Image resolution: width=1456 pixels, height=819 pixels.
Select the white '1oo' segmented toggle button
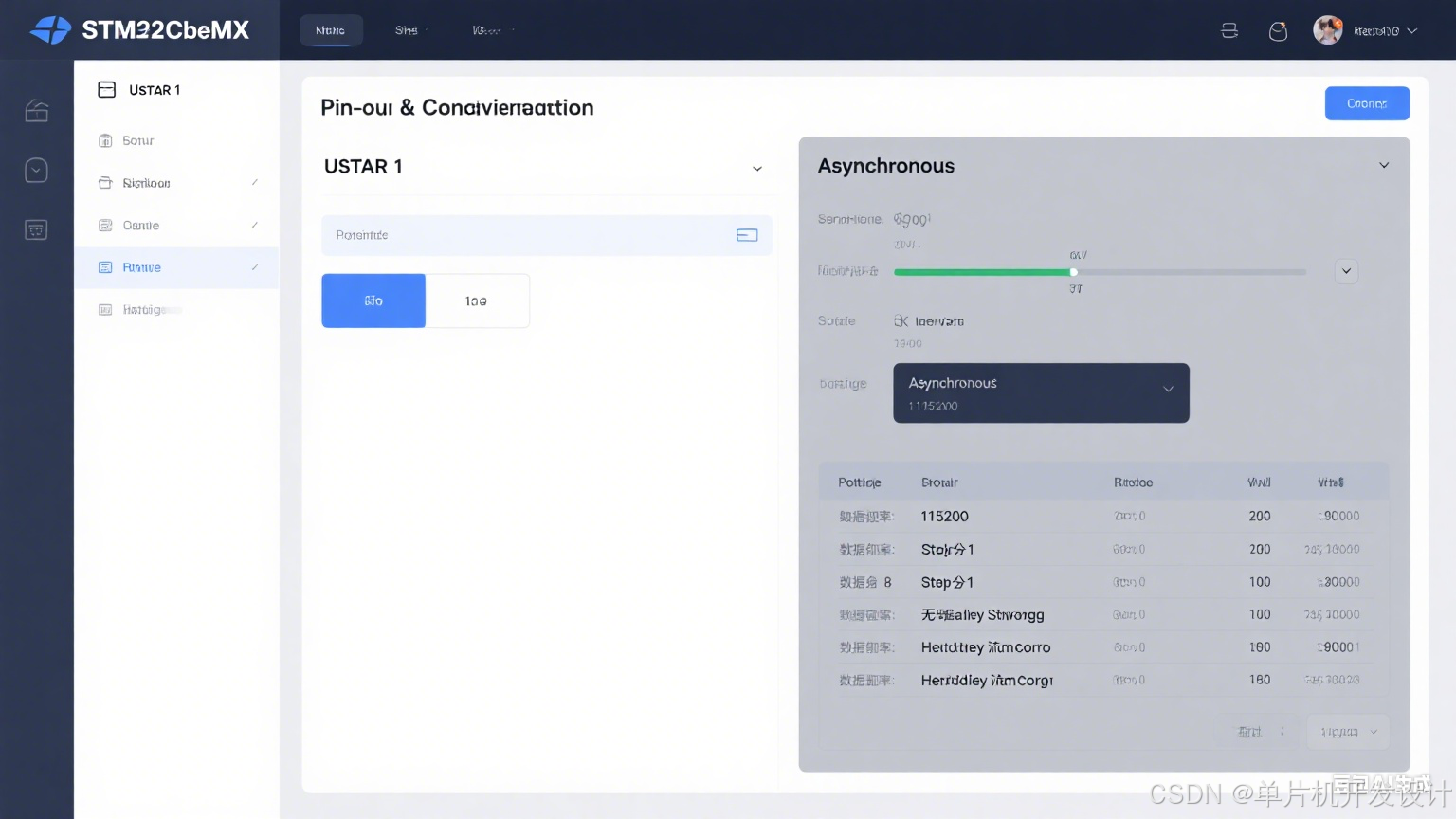coord(477,300)
